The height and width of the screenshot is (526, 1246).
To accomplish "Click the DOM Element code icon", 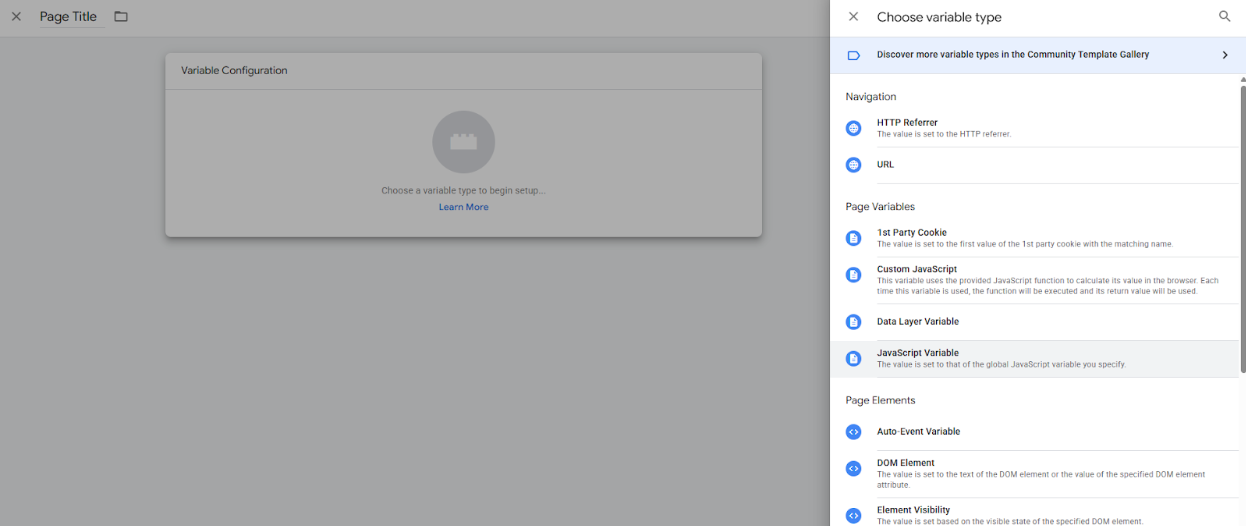I will (x=853, y=469).
